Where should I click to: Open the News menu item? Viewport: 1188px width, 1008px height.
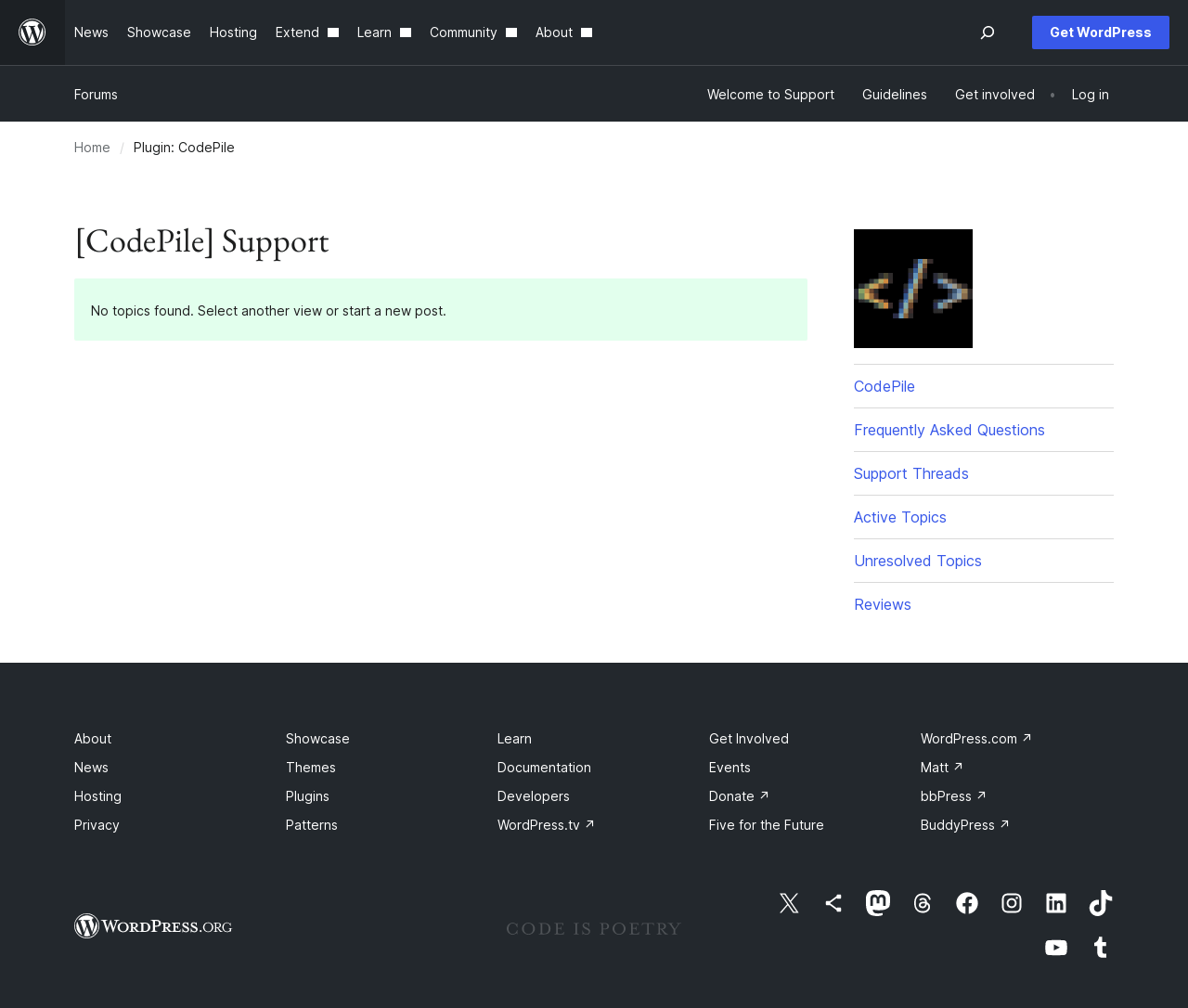(x=91, y=32)
